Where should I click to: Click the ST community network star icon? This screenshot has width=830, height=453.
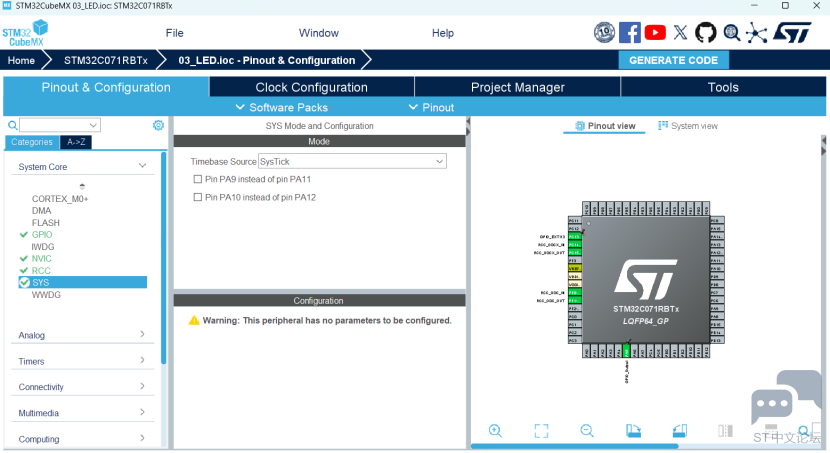point(756,33)
